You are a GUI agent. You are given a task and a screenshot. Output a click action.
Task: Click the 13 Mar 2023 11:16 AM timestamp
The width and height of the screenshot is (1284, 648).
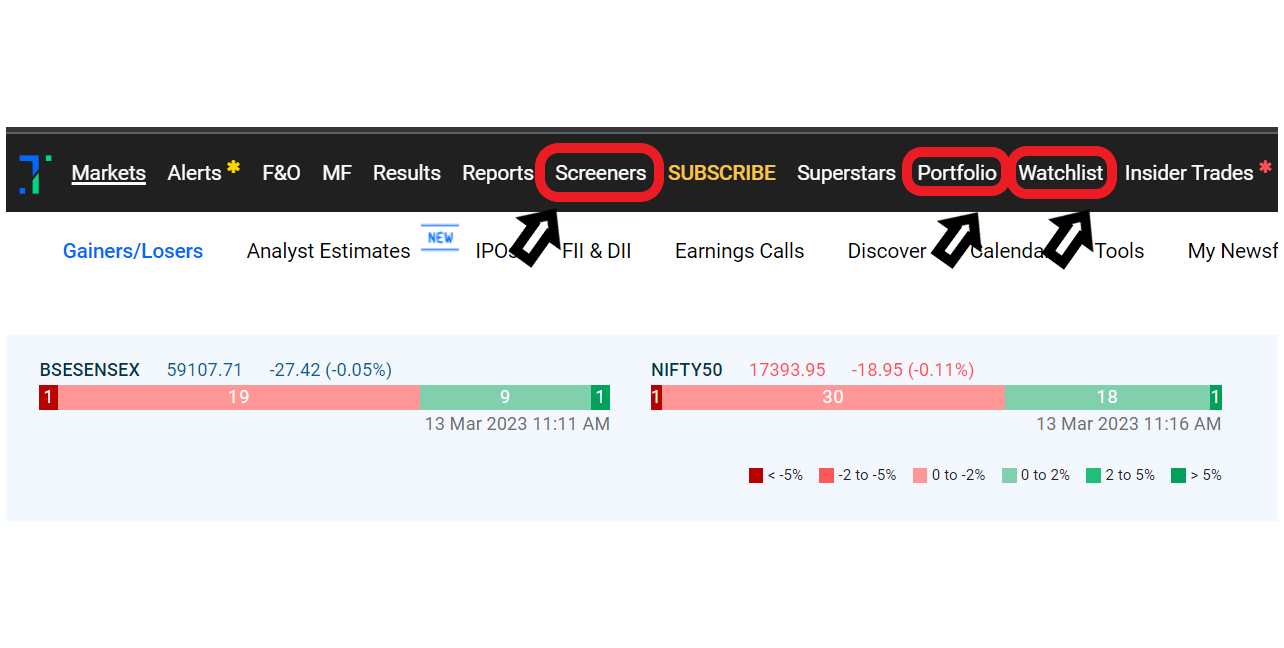[1128, 424]
